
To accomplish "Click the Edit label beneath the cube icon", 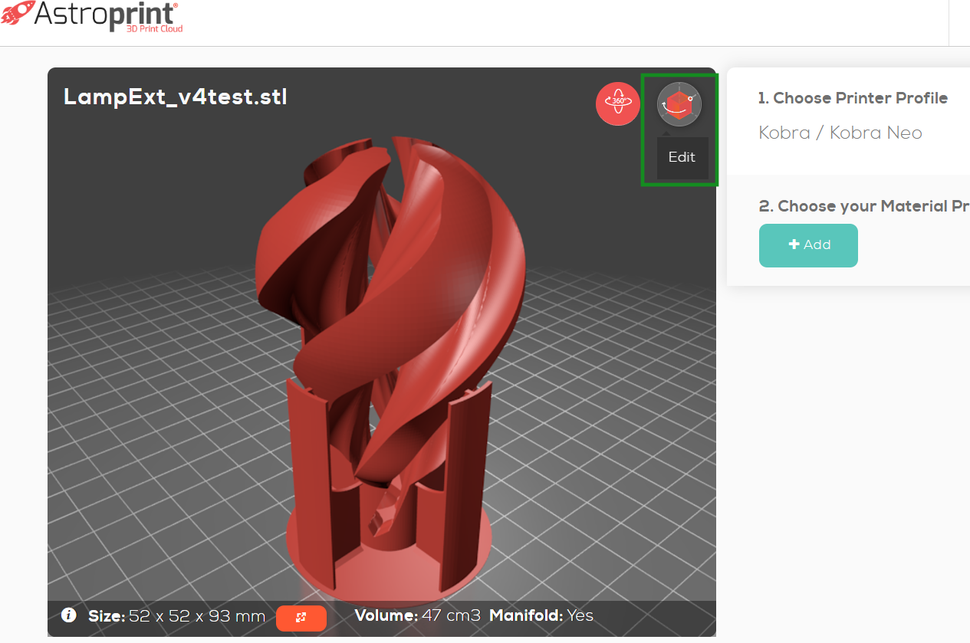I will (681, 157).
